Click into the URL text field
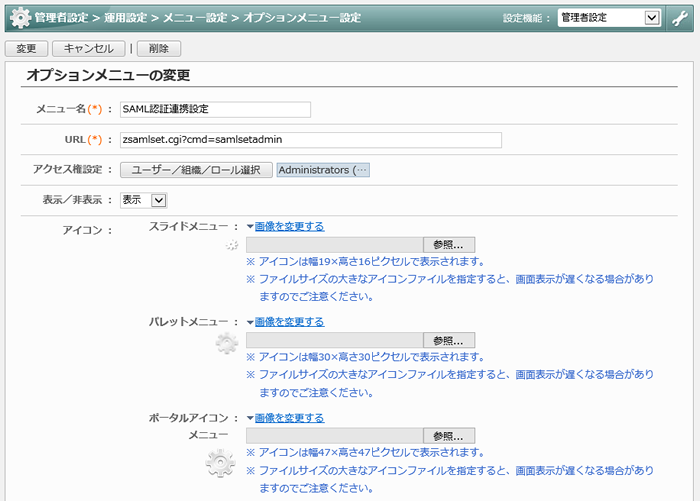 pyautogui.click(x=309, y=140)
